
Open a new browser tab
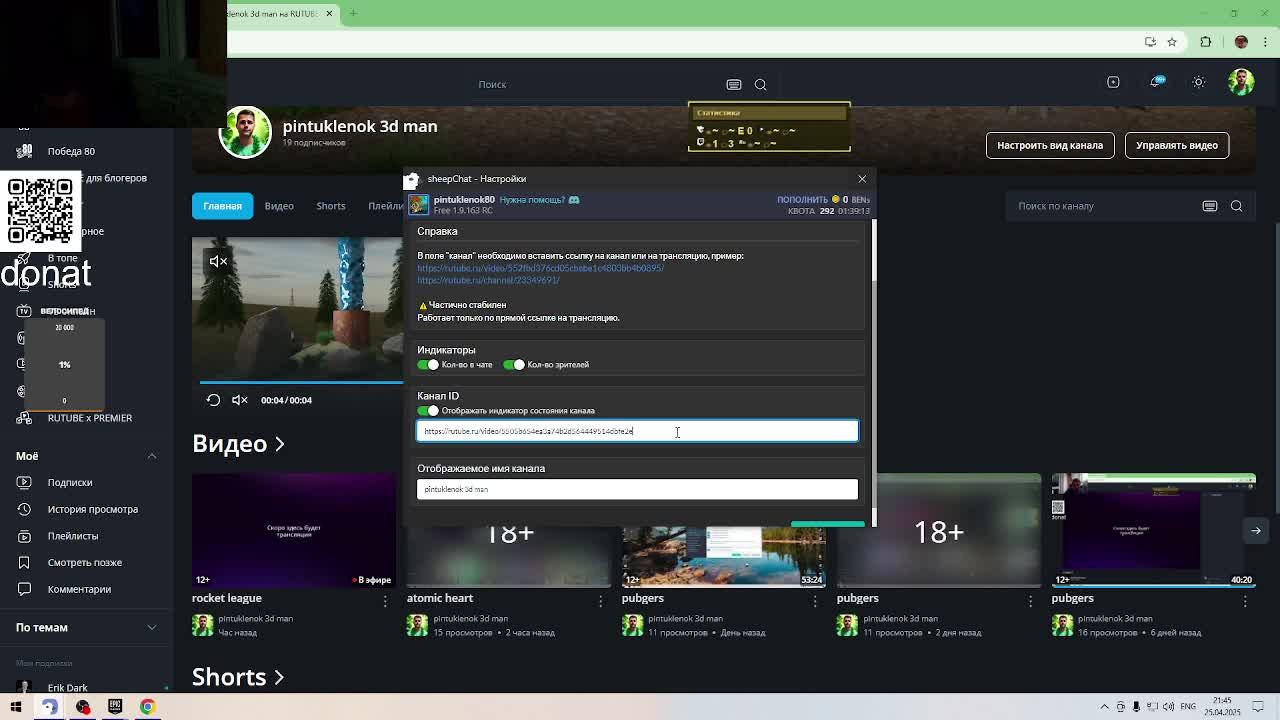coord(353,13)
